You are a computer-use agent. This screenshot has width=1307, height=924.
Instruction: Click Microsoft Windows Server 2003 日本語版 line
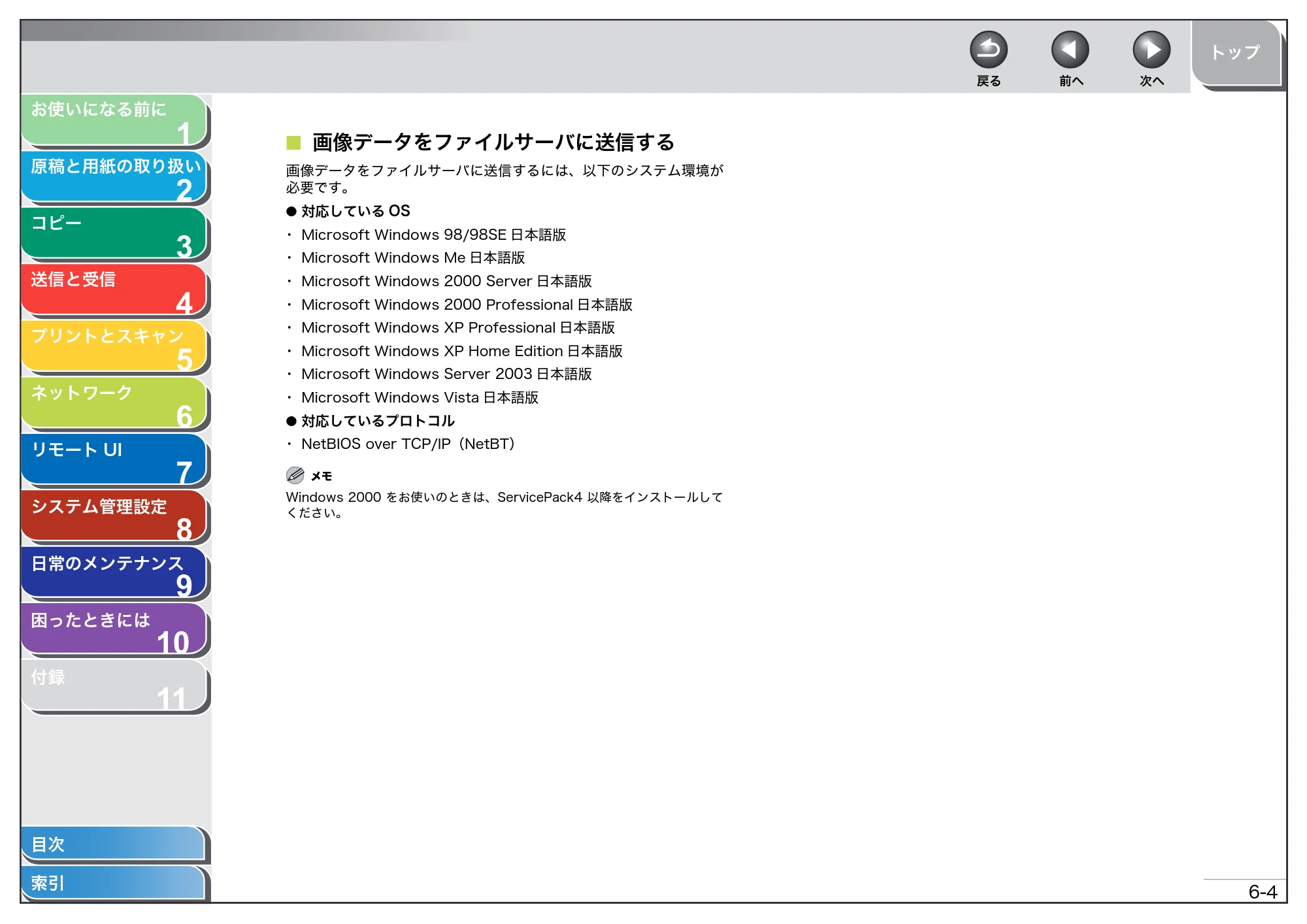[446, 374]
